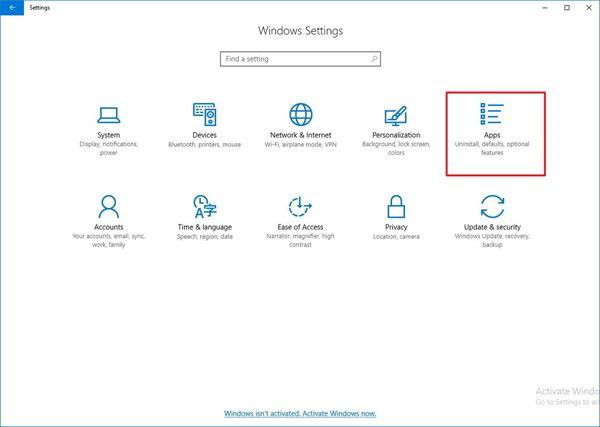Close the Settings window
The width and height of the screenshot is (600, 427).
tap(590, 7)
